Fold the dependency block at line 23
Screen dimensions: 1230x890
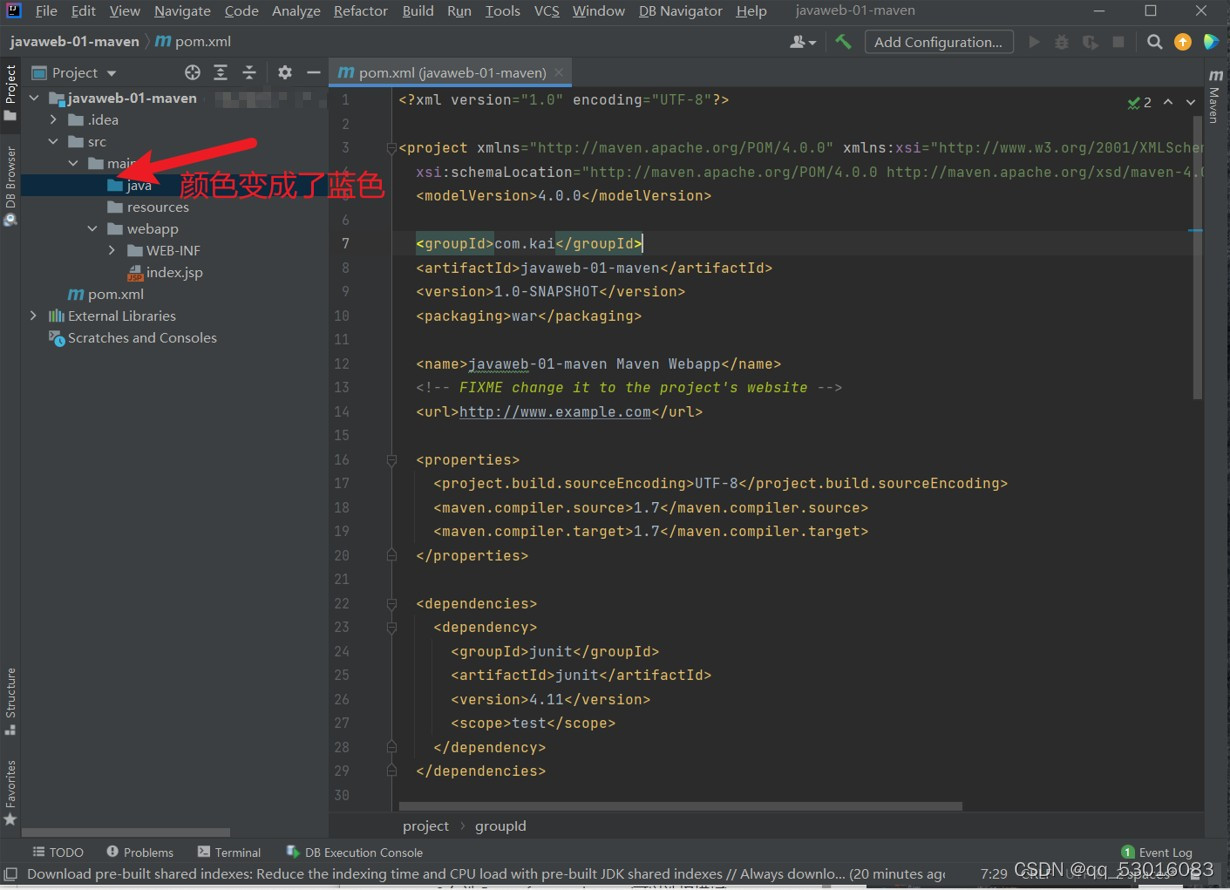pos(391,628)
